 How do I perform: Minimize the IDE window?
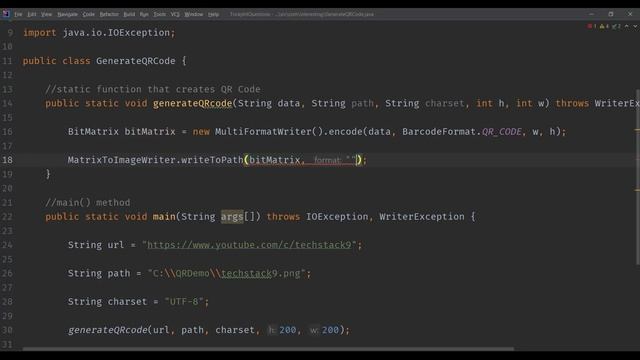[x=591, y=14]
